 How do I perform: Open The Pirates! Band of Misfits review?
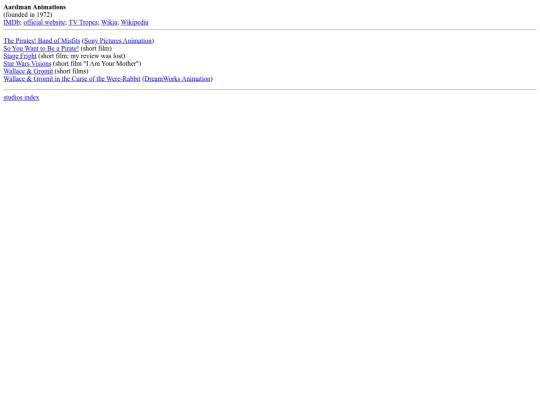tap(42, 41)
